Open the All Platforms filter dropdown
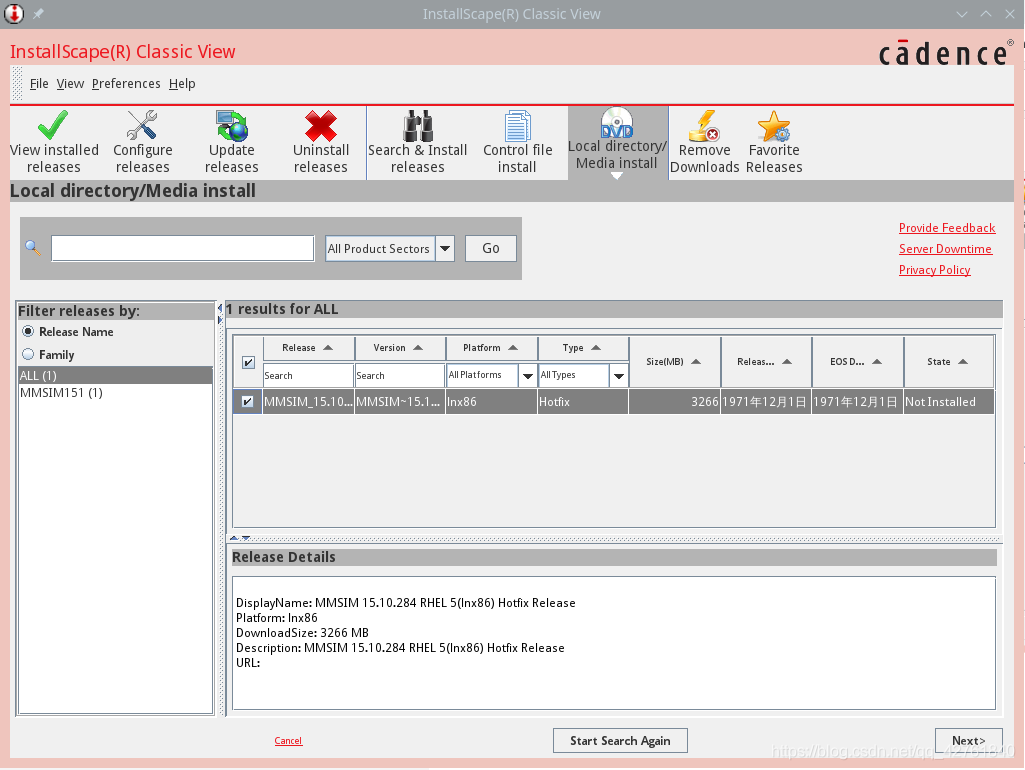 click(528, 375)
